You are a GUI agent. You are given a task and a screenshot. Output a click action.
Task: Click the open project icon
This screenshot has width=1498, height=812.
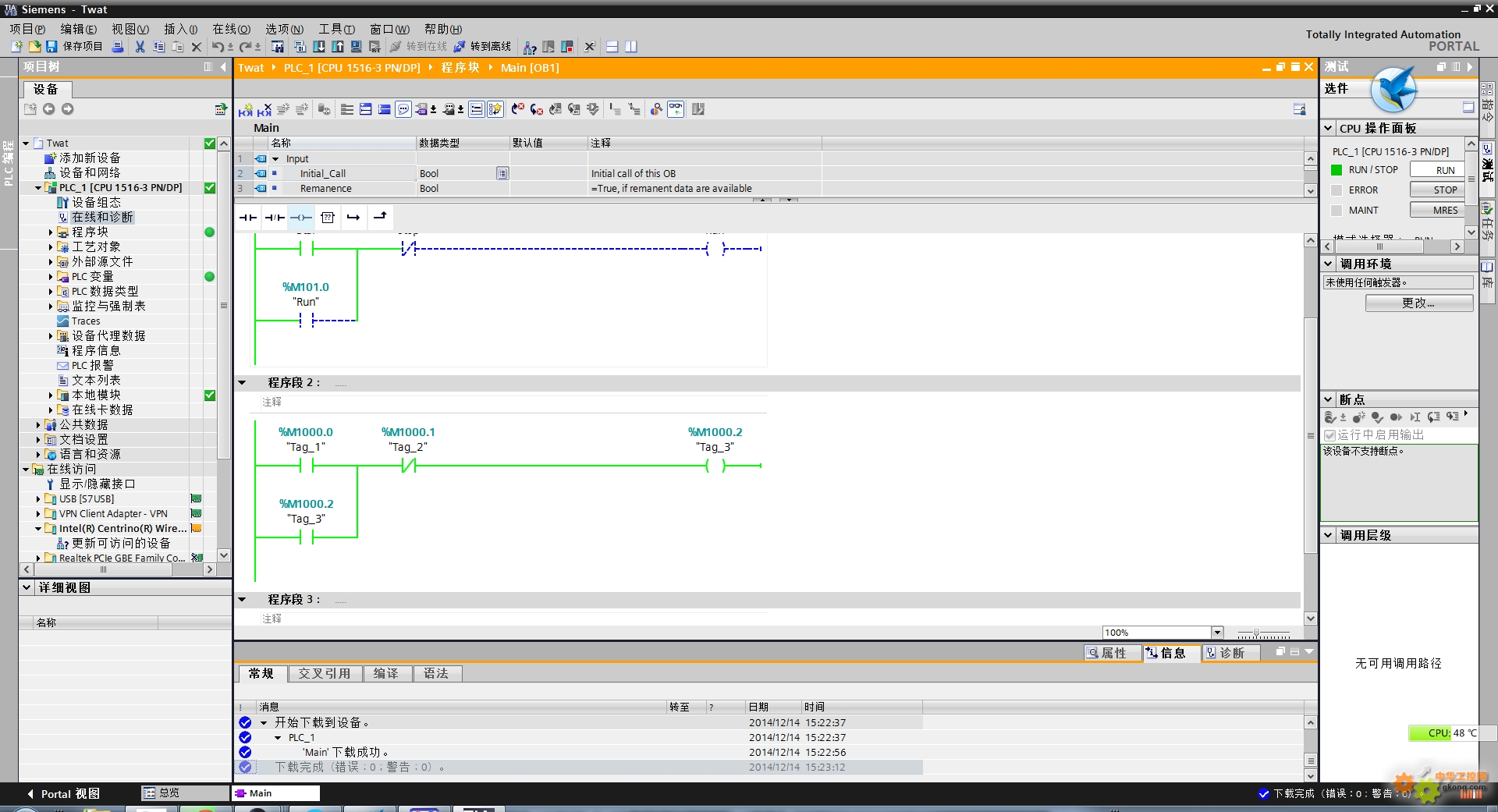point(34,47)
